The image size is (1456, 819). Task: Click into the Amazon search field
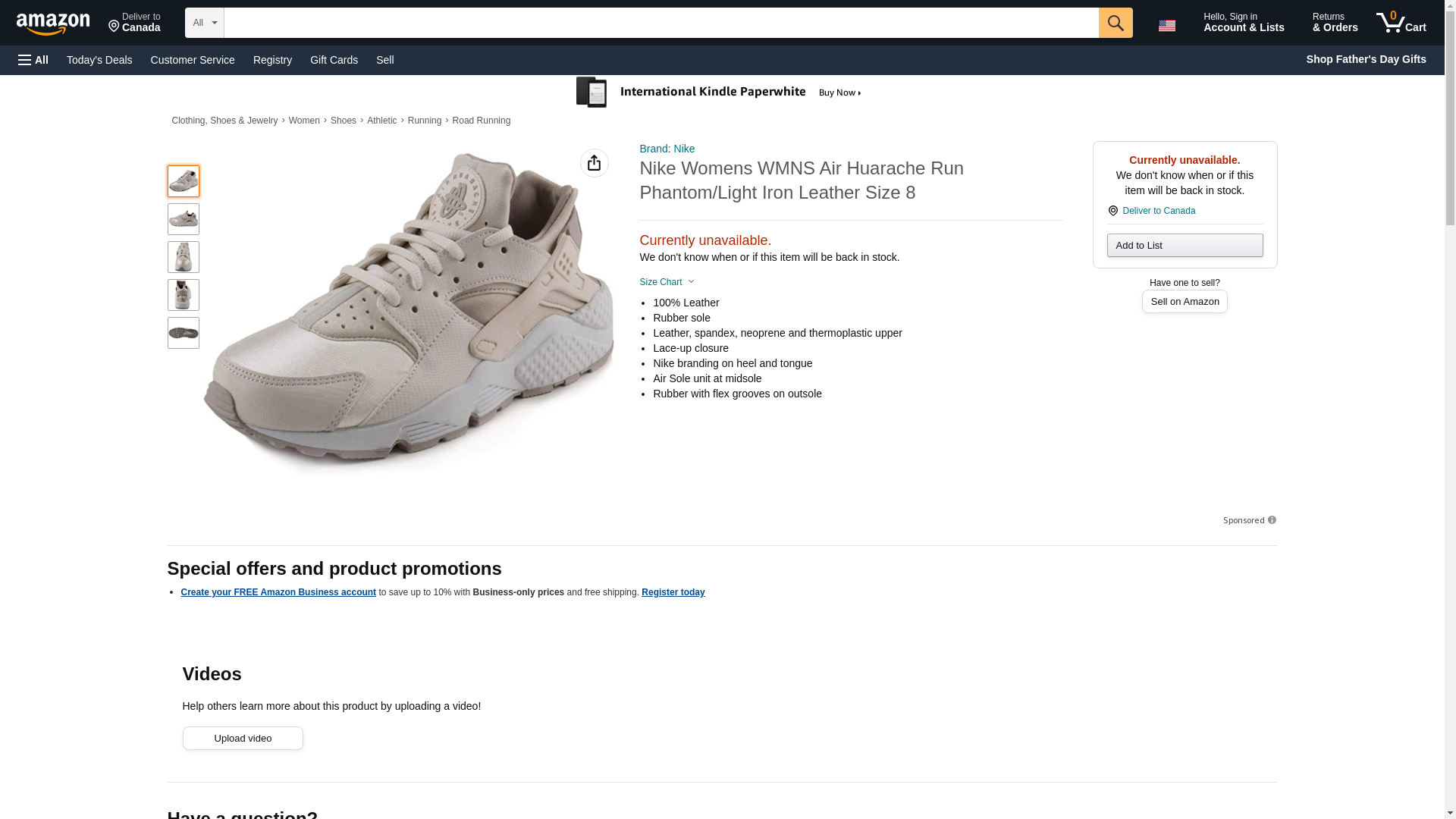(x=661, y=23)
